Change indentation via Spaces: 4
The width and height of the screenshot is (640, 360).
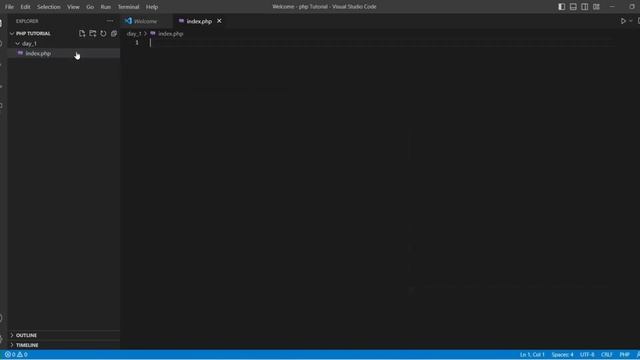pos(562,355)
